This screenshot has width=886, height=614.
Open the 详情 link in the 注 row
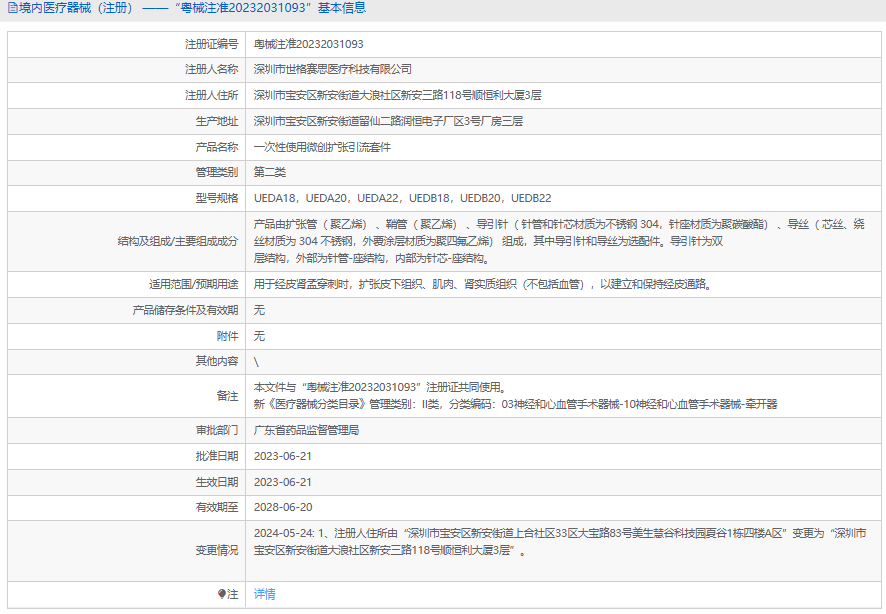point(264,594)
